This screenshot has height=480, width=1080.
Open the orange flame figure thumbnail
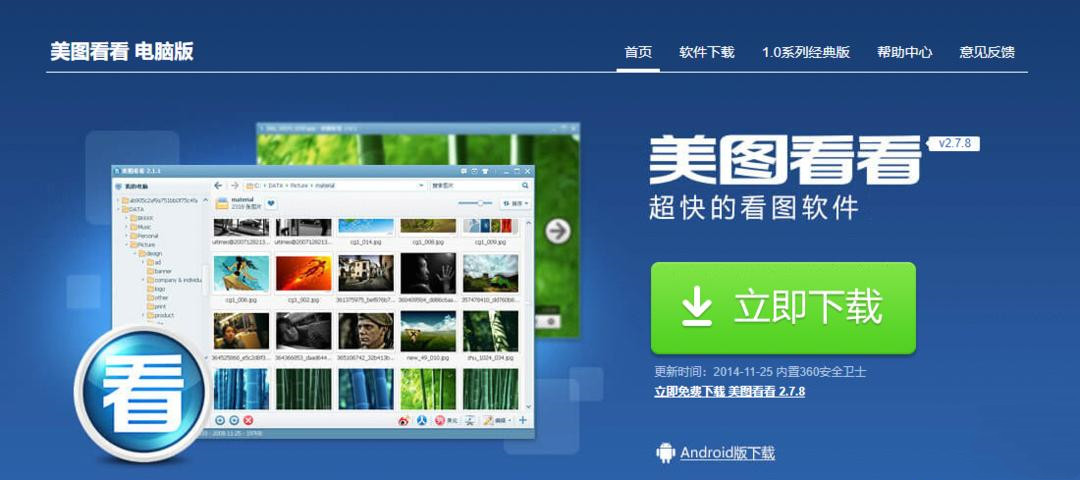pyautogui.click(x=304, y=273)
